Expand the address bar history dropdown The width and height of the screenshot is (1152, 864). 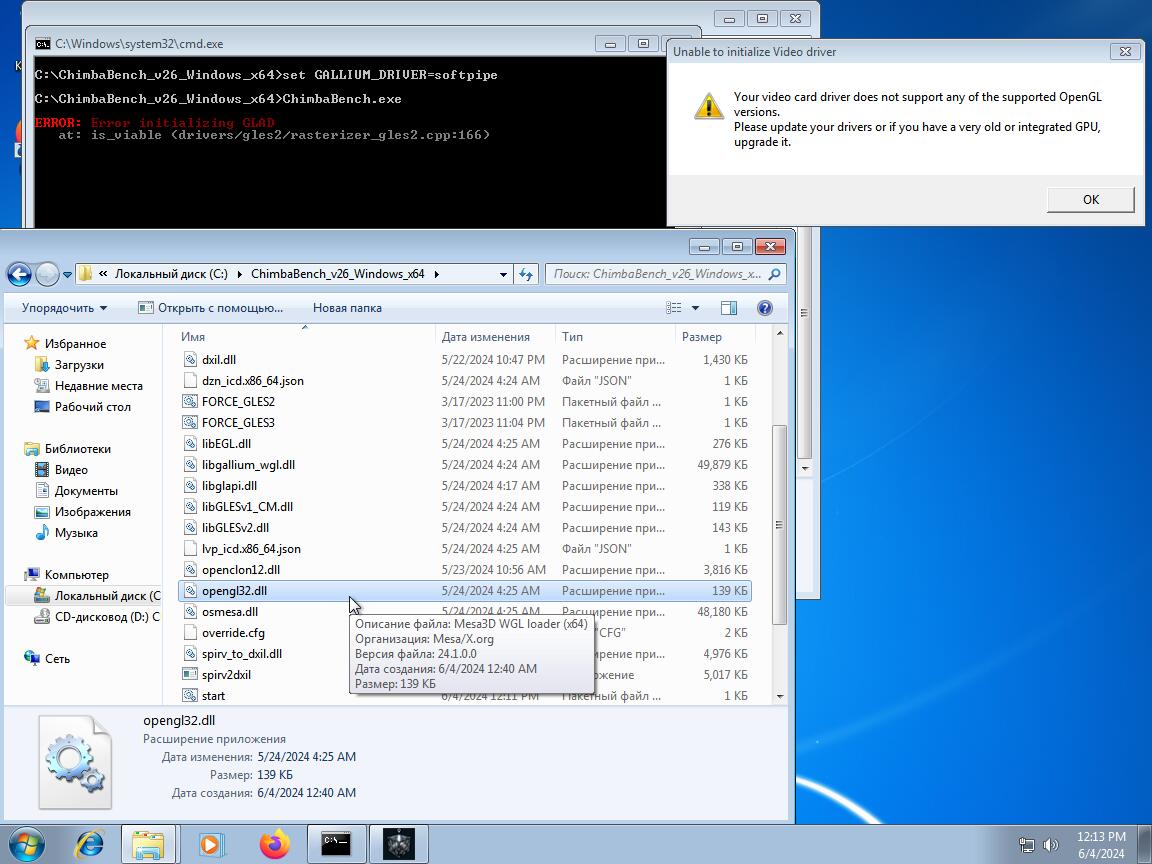(503, 275)
